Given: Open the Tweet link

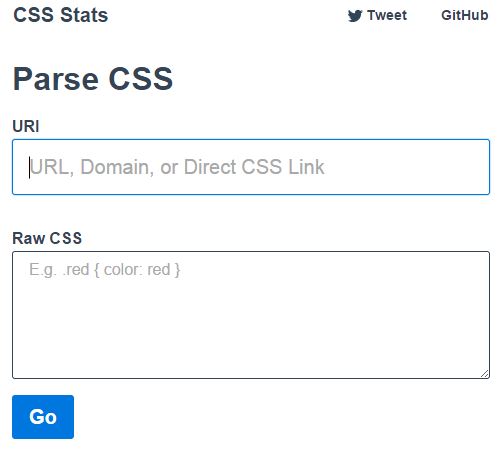Looking at the screenshot, I should 377,15.
